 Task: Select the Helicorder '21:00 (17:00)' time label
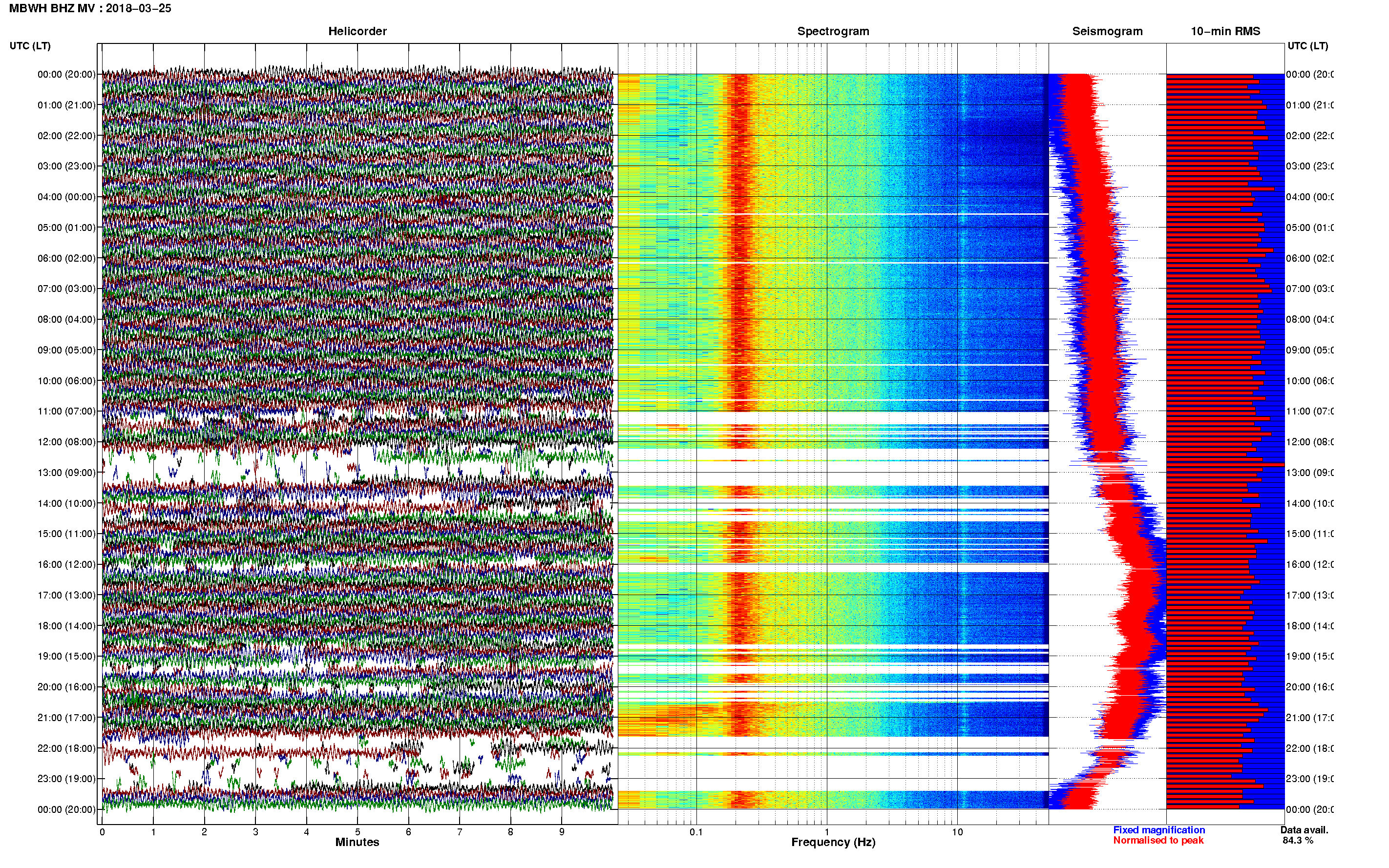click(66, 718)
